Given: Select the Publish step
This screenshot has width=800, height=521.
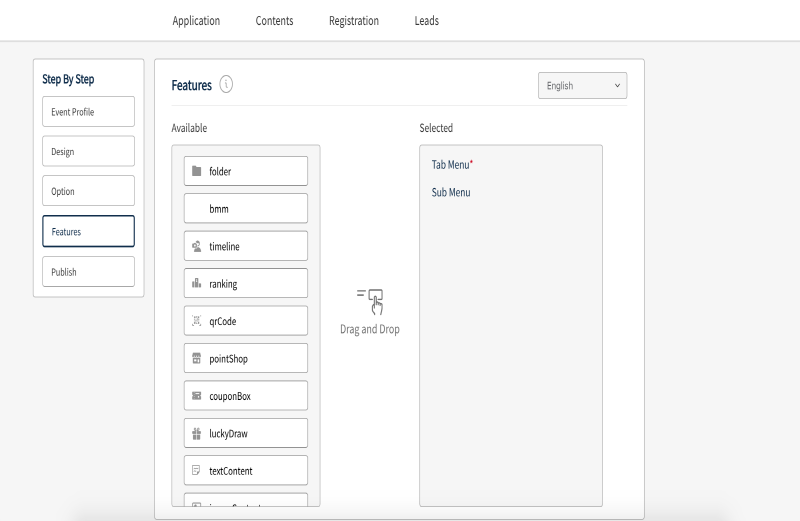Looking at the screenshot, I should (x=88, y=272).
